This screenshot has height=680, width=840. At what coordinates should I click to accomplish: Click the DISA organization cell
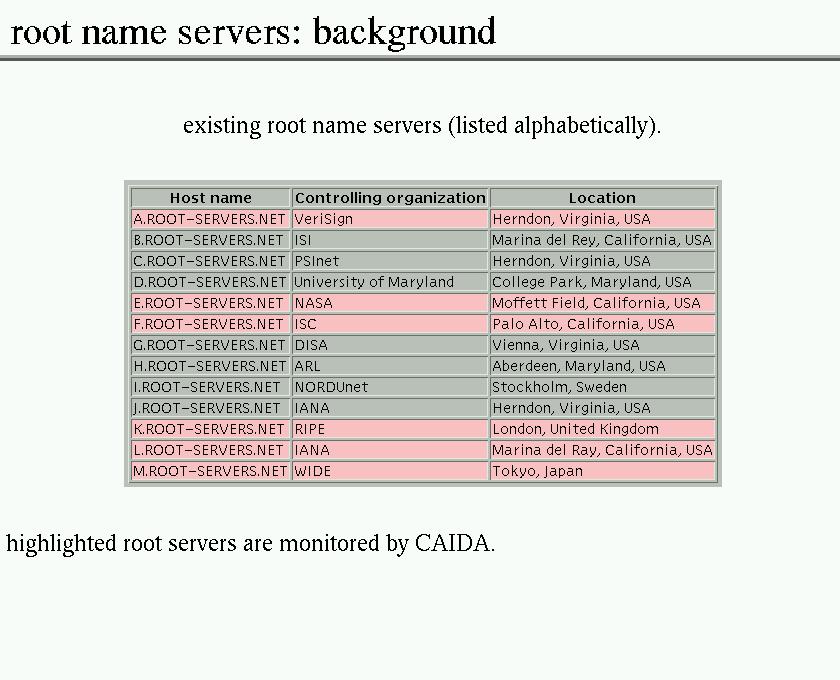tap(390, 345)
